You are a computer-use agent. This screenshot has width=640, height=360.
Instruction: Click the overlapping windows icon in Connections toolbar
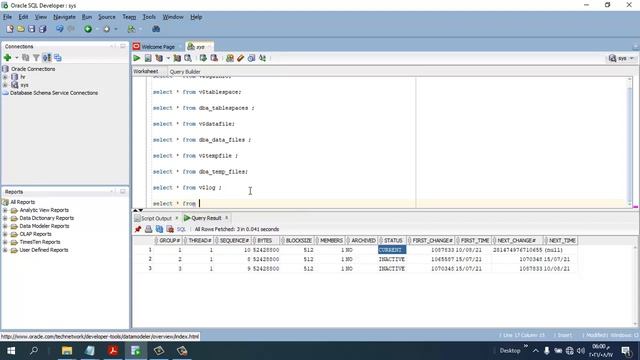[58, 58]
